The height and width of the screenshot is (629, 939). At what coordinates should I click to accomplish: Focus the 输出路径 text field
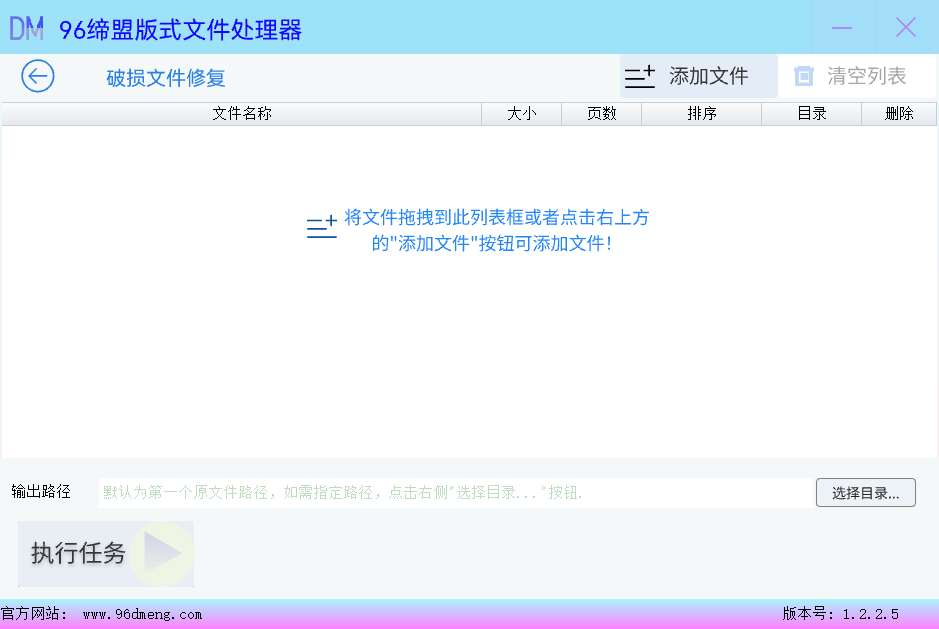click(x=455, y=492)
